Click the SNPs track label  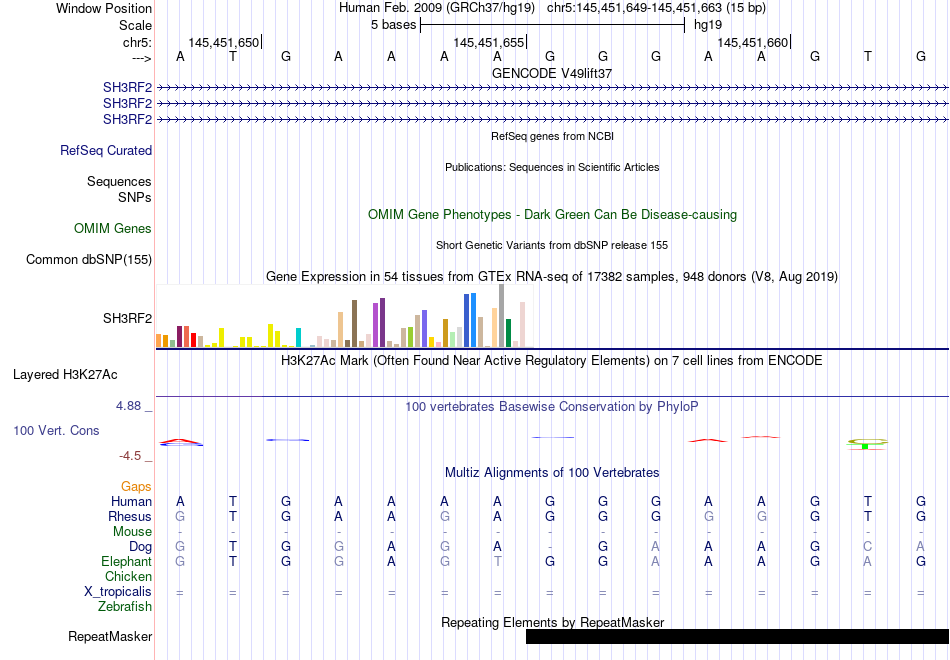[135, 198]
